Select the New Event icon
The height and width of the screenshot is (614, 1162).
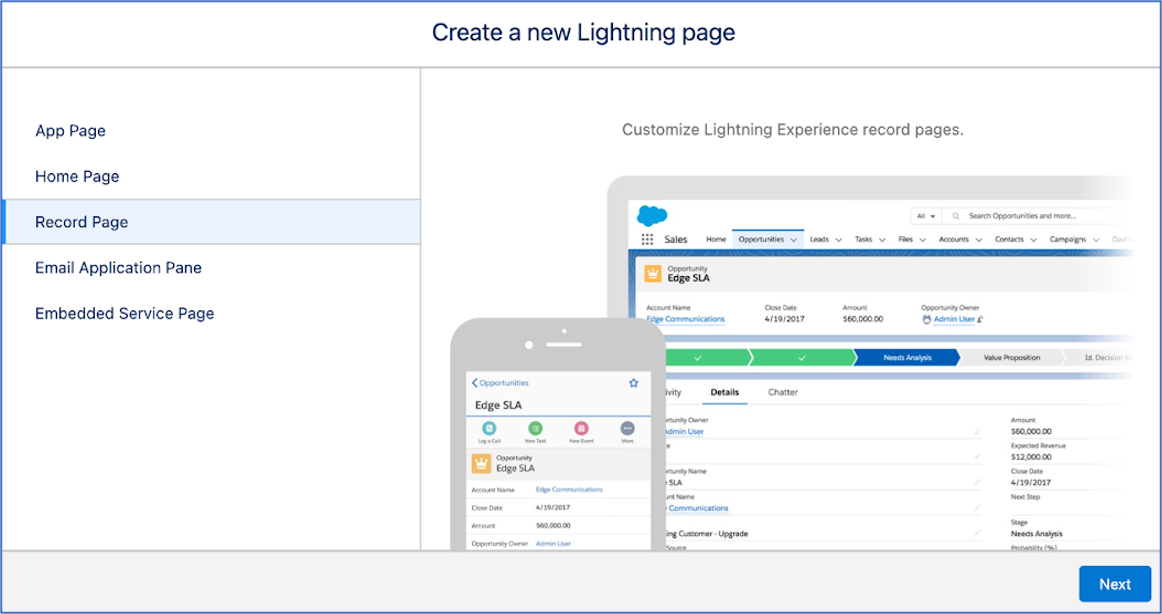click(580, 428)
